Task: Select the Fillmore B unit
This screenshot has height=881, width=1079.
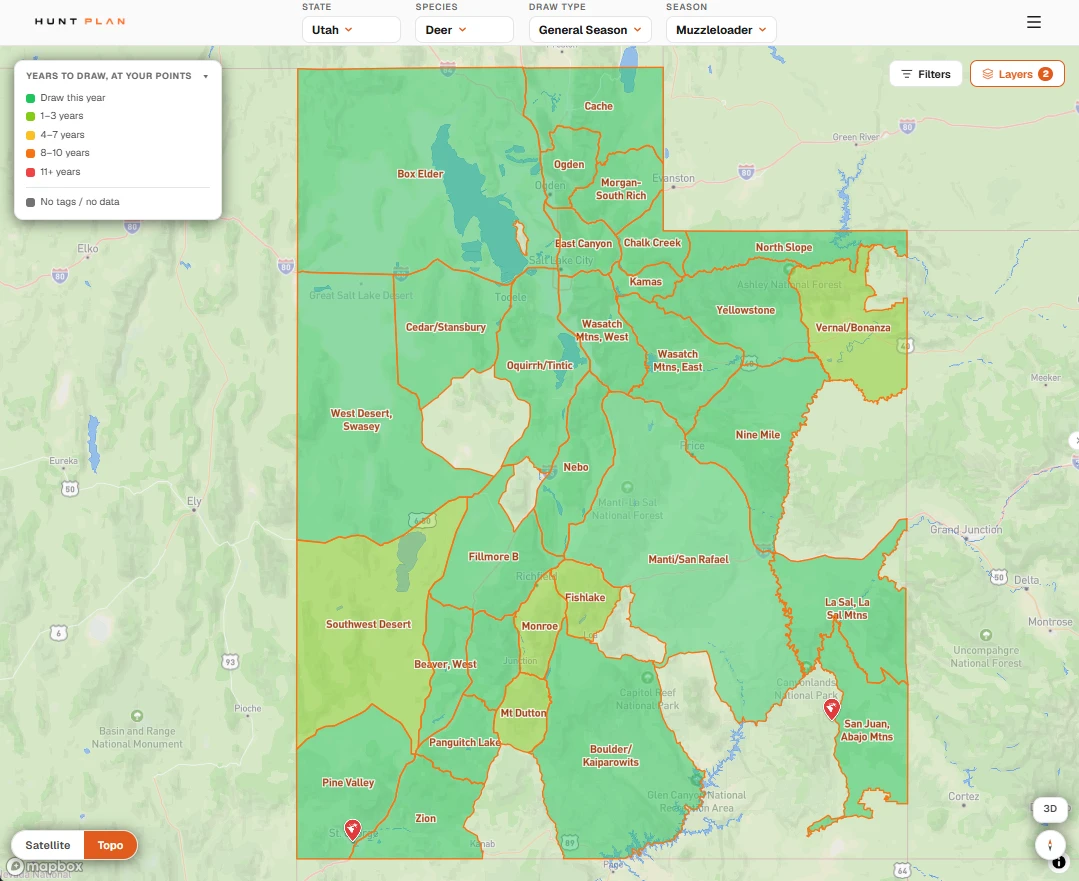Action: (493, 557)
